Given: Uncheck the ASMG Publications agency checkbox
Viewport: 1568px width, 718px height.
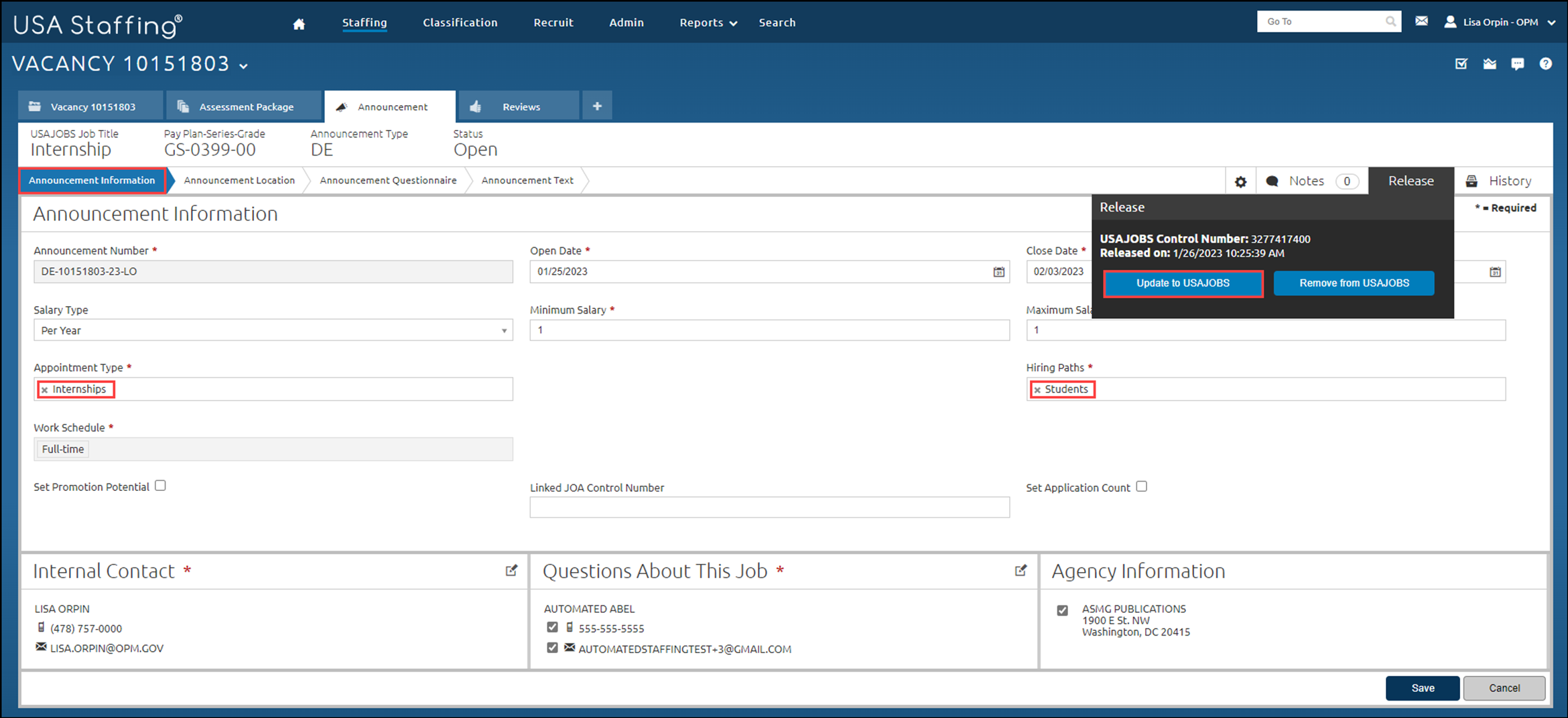Looking at the screenshot, I should pos(1062,610).
